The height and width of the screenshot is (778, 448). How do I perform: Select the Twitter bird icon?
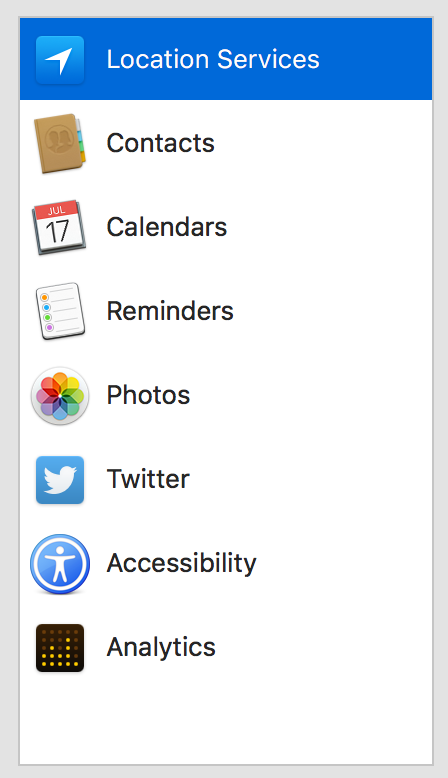(60, 480)
